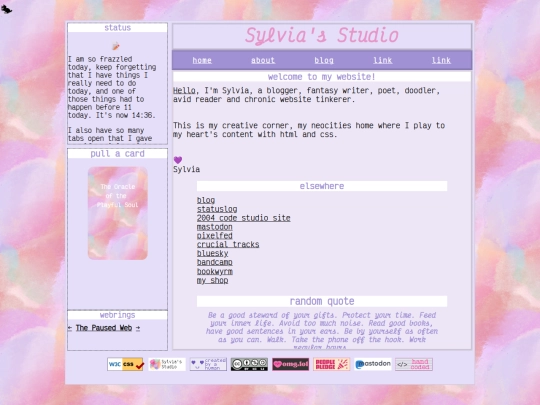This screenshot has height=405, width=540.
Task: Click the 'status' box heading
Action: click(x=117, y=28)
